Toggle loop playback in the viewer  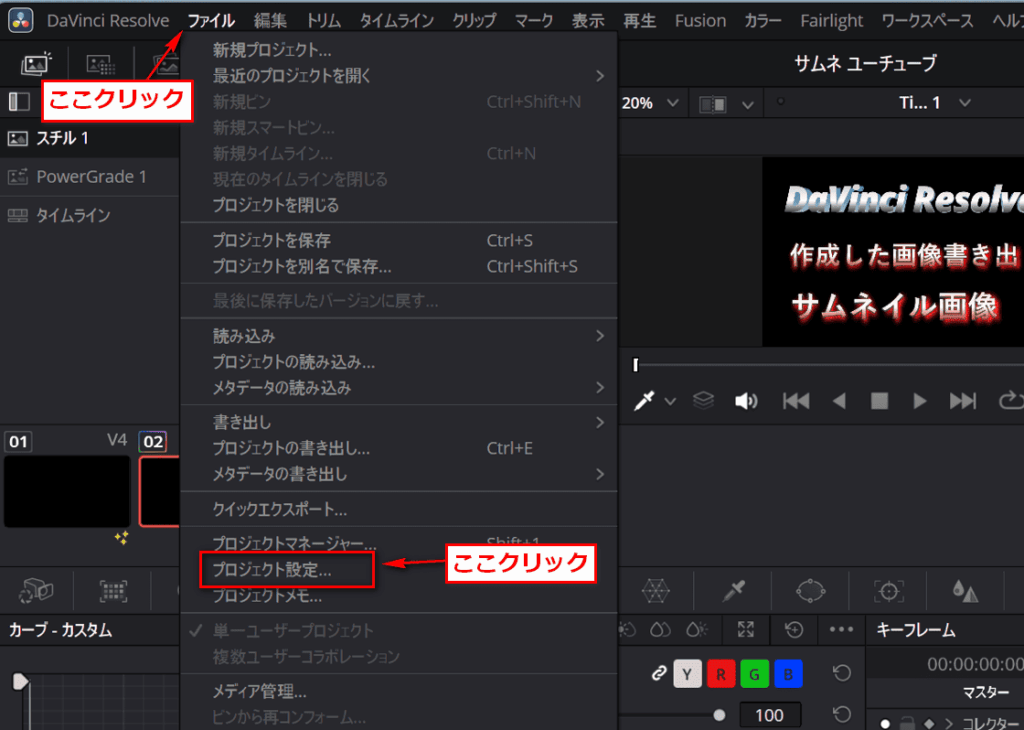(1011, 400)
